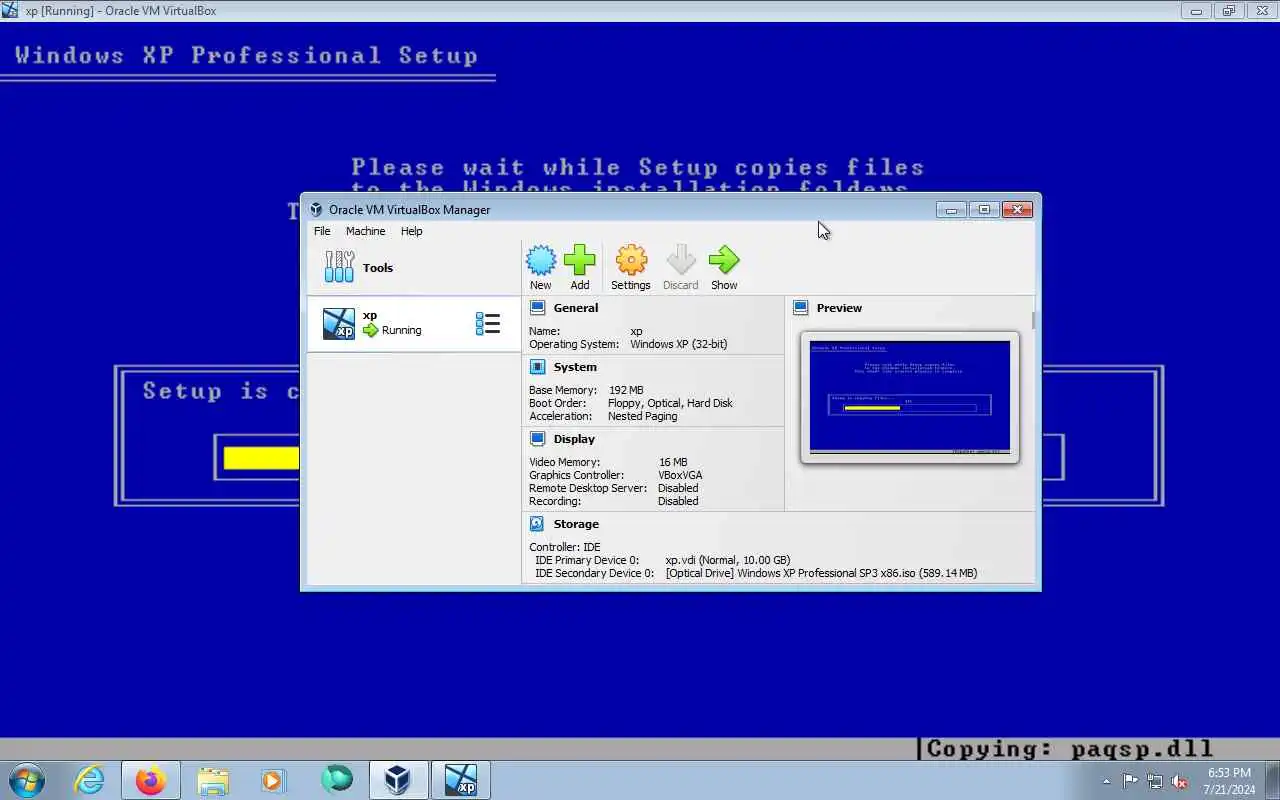
Task: Click the Display section icon
Action: click(537, 439)
